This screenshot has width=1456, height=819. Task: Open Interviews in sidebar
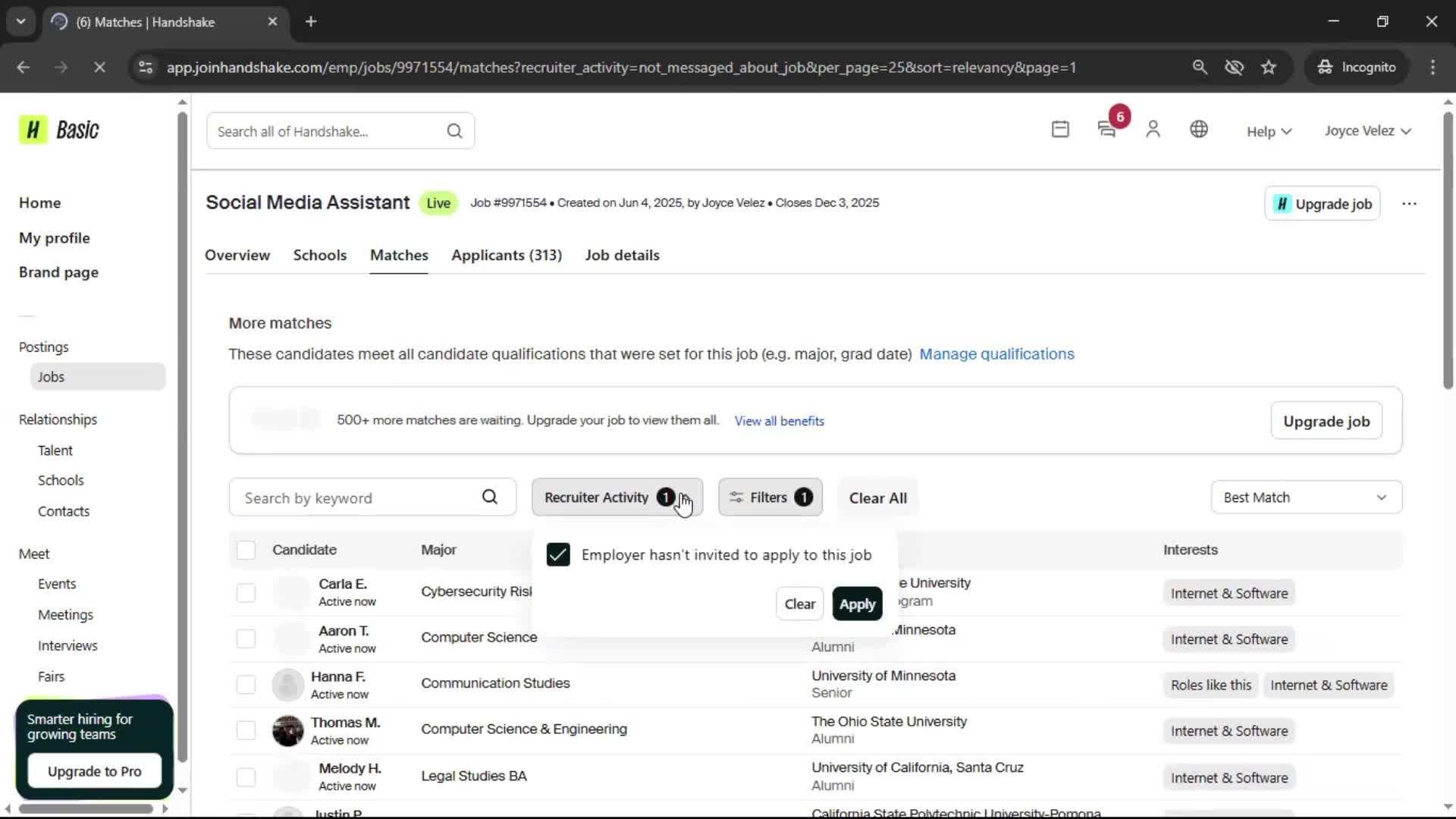(x=67, y=646)
